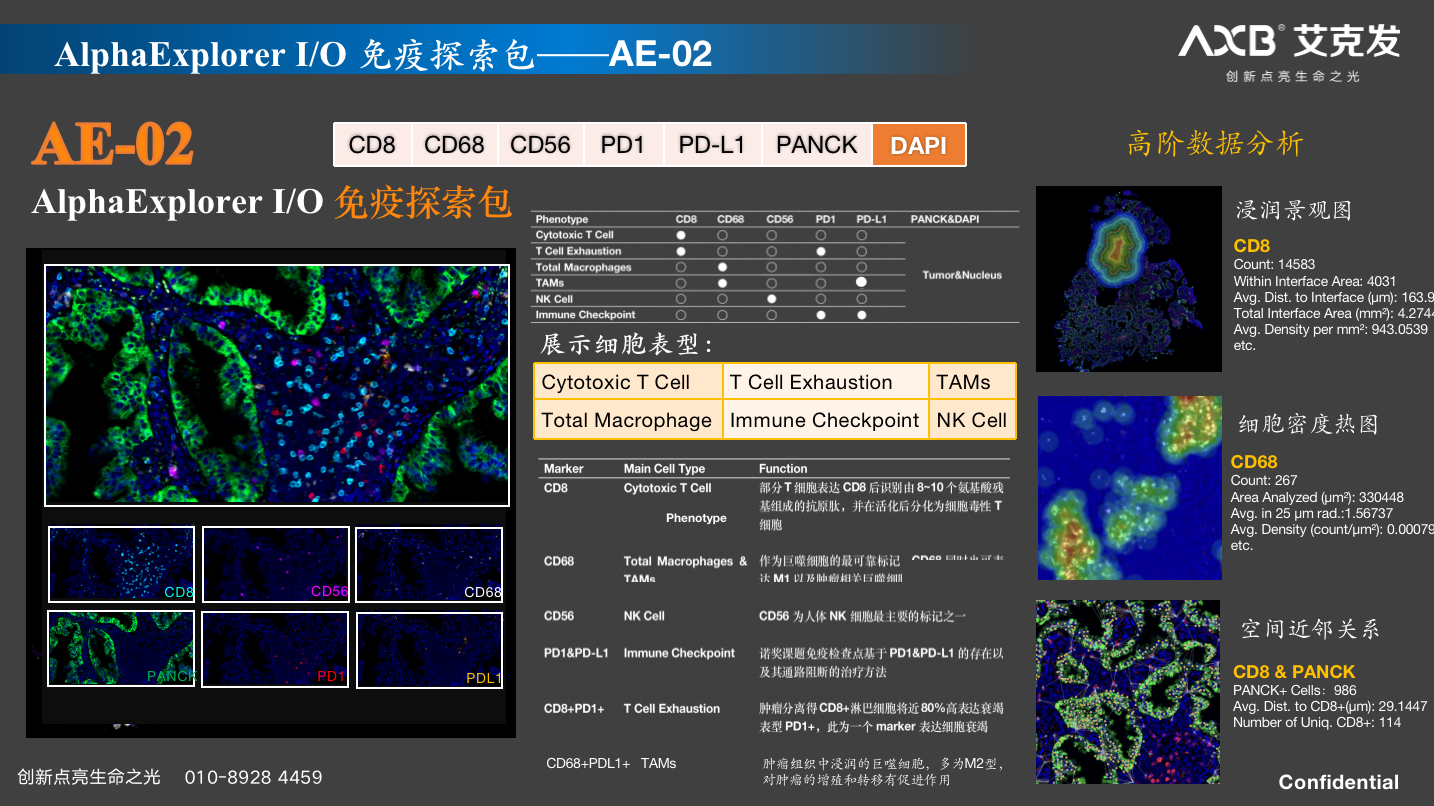The width and height of the screenshot is (1434, 806).
Task: Open the CD8 single-channel thumbnail
Action: [x=121, y=564]
